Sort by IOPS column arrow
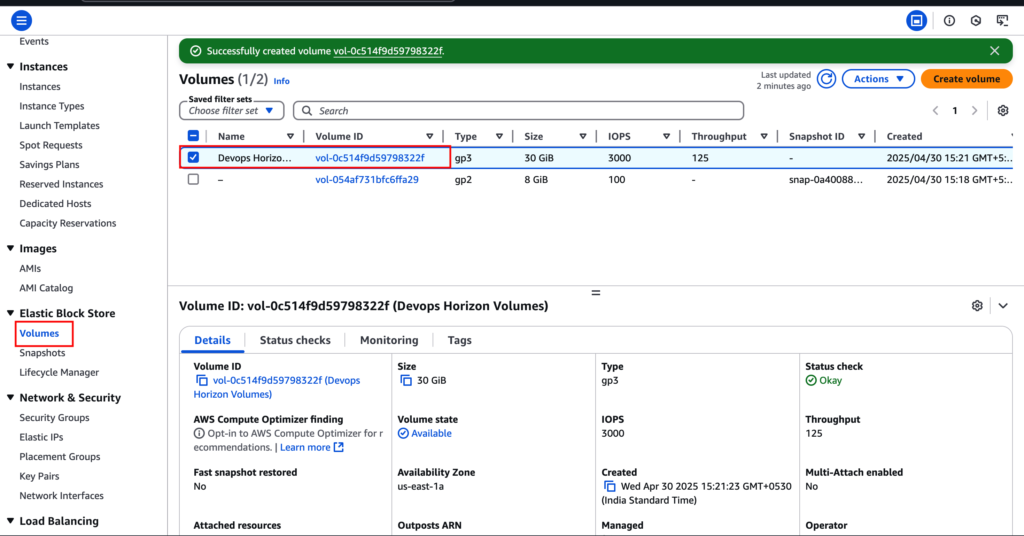 pos(666,136)
